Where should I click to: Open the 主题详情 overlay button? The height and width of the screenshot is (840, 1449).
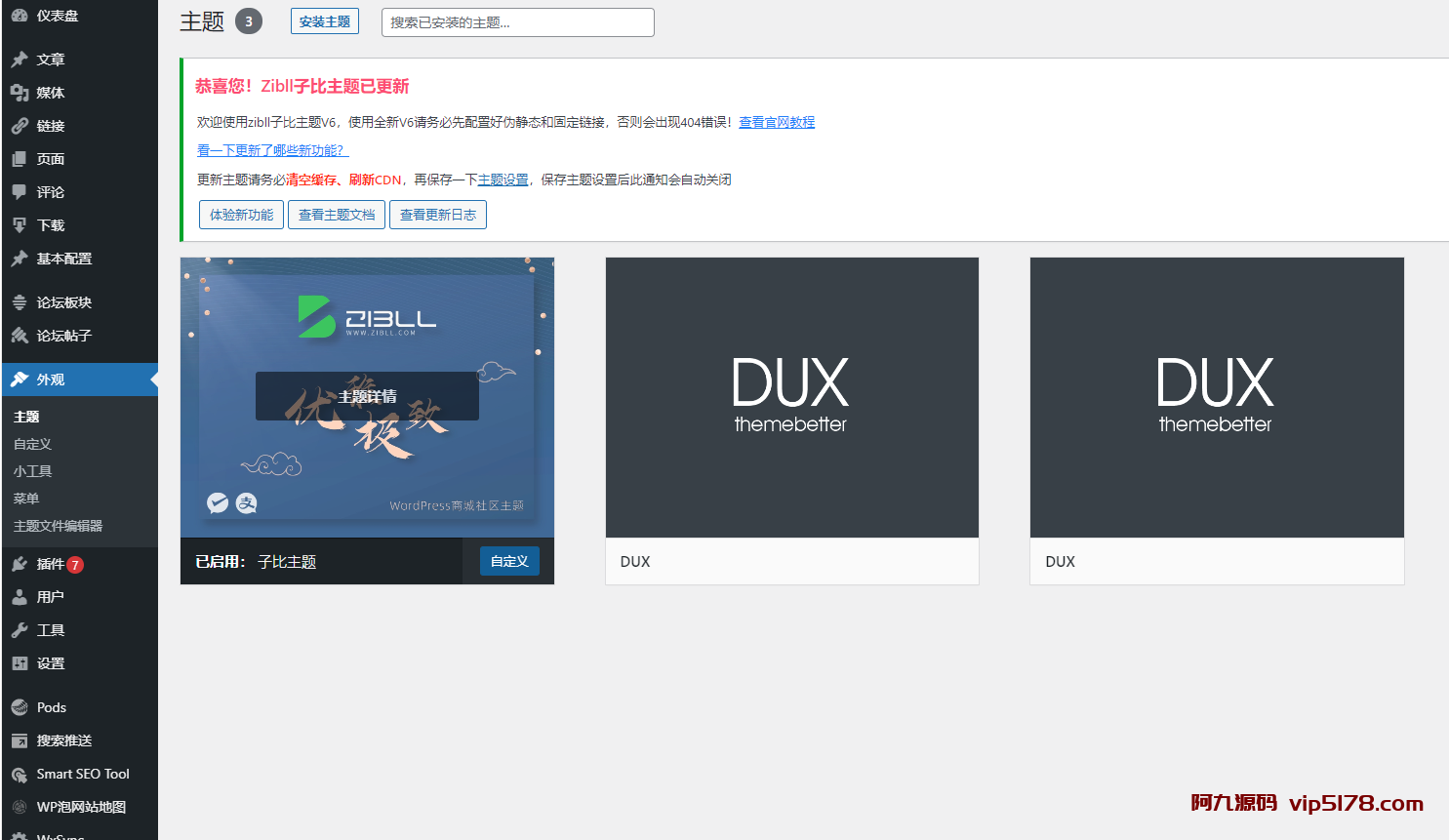(367, 396)
